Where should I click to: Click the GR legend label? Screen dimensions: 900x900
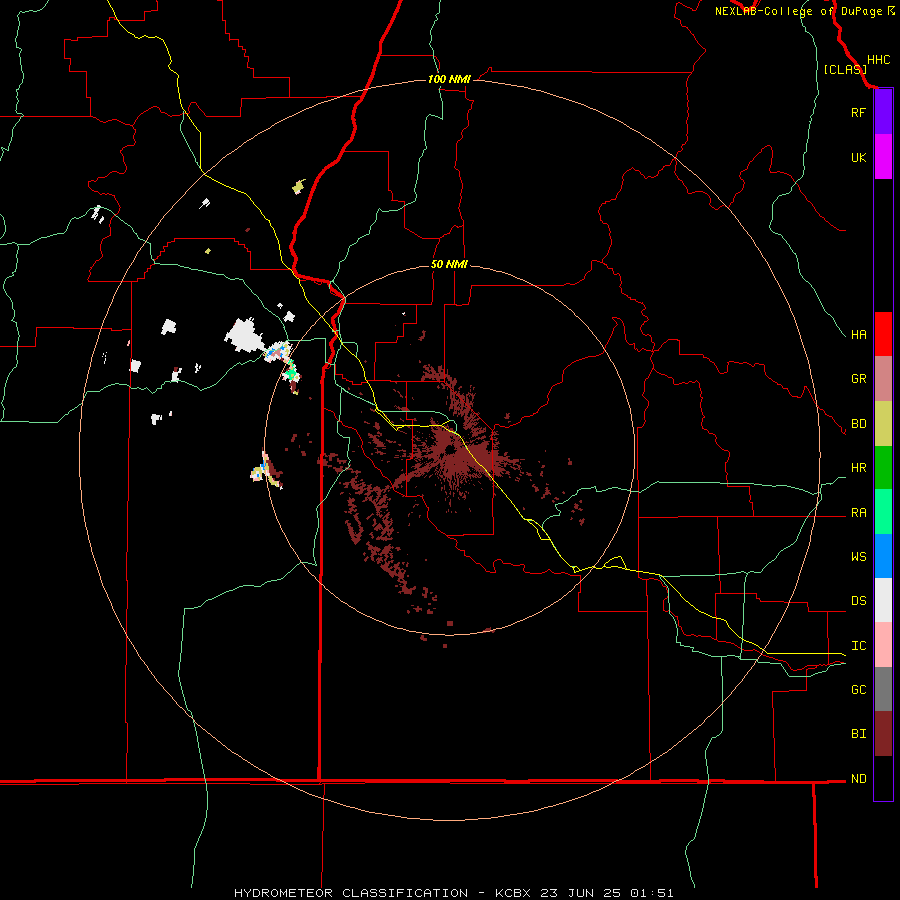point(858,379)
